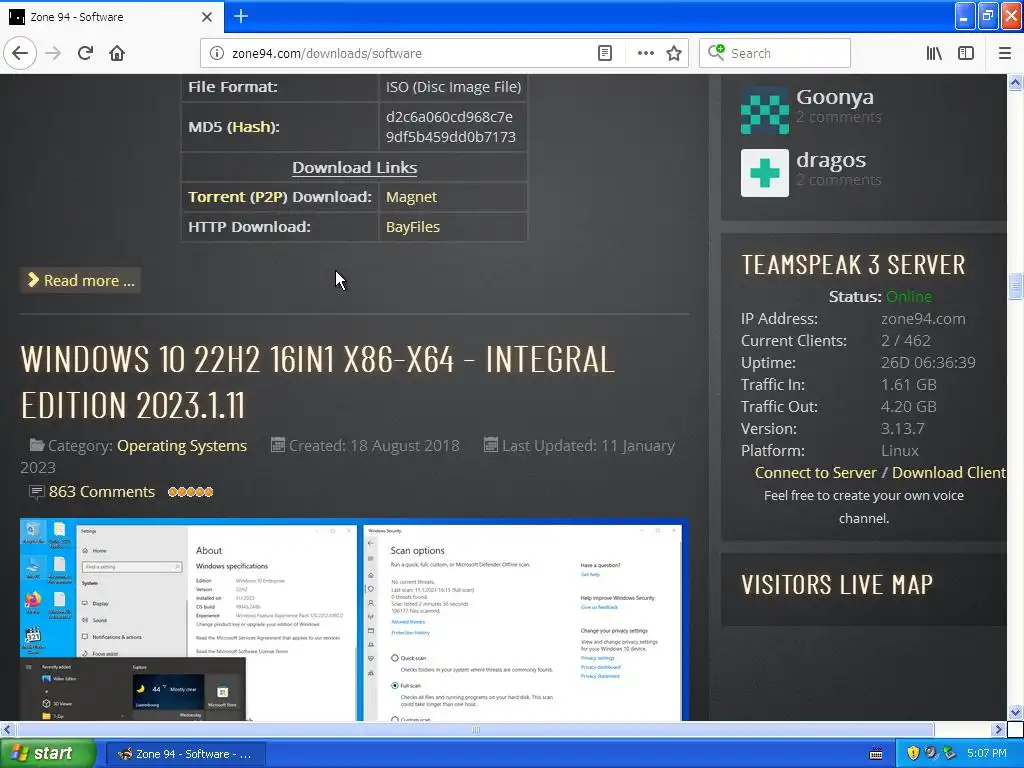The image size is (1024, 768).
Task: Open page actions three-dots menu
Action: coord(645,53)
